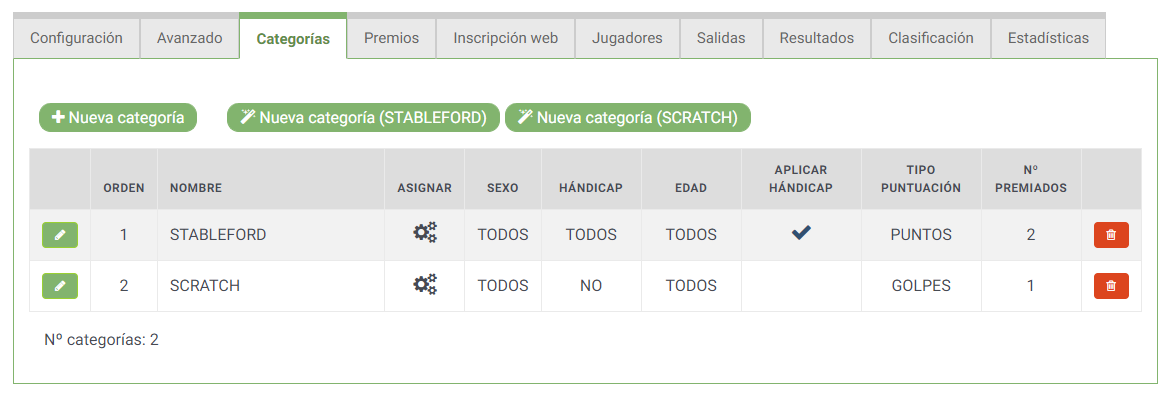Select the Jugadores tab

tap(627, 38)
